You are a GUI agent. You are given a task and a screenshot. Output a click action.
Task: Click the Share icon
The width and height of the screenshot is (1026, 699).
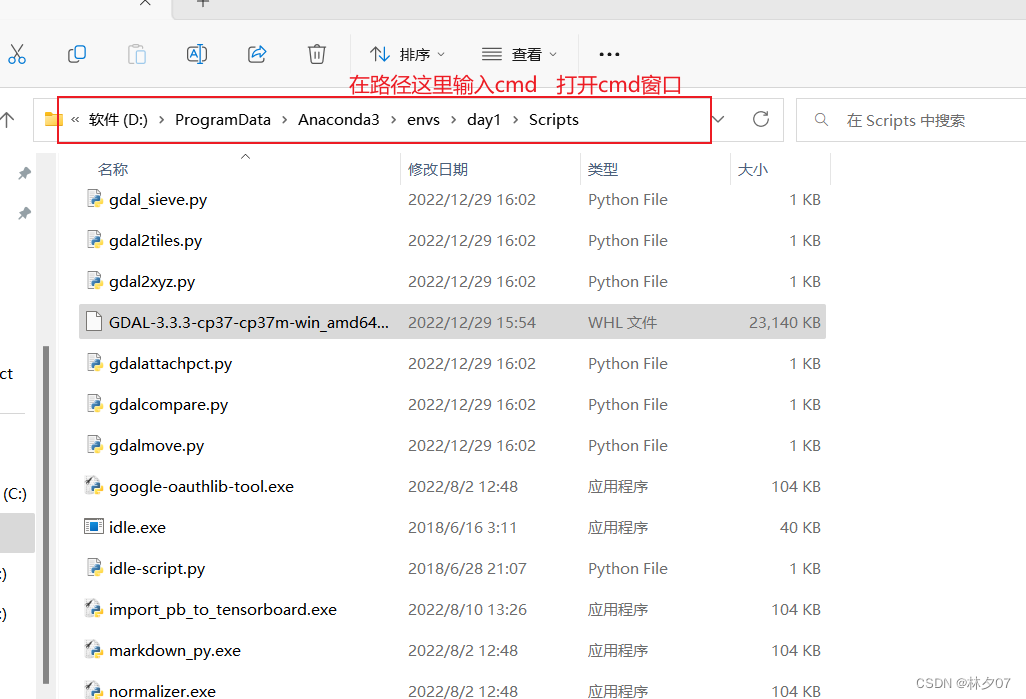pos(256,54)
